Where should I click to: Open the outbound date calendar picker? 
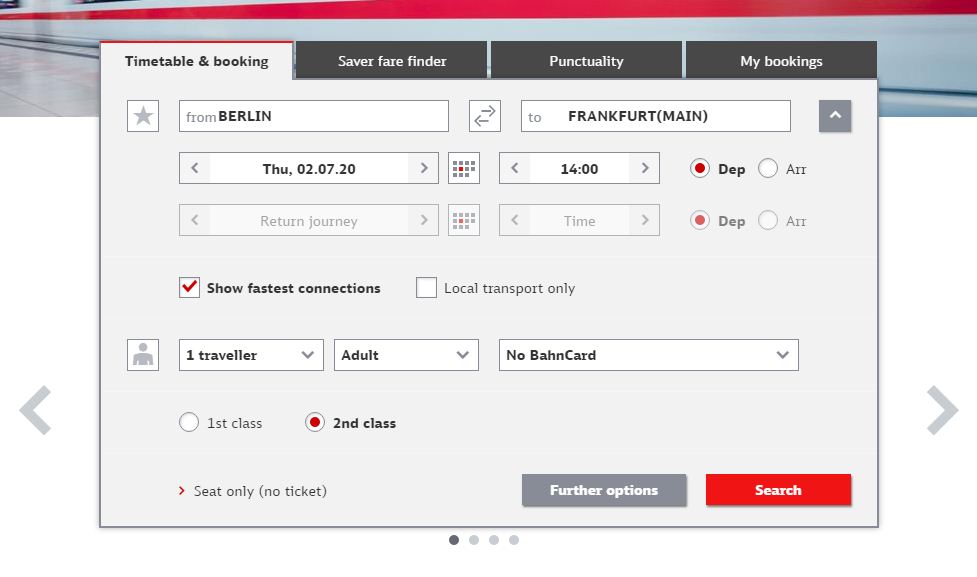point(464,169)
